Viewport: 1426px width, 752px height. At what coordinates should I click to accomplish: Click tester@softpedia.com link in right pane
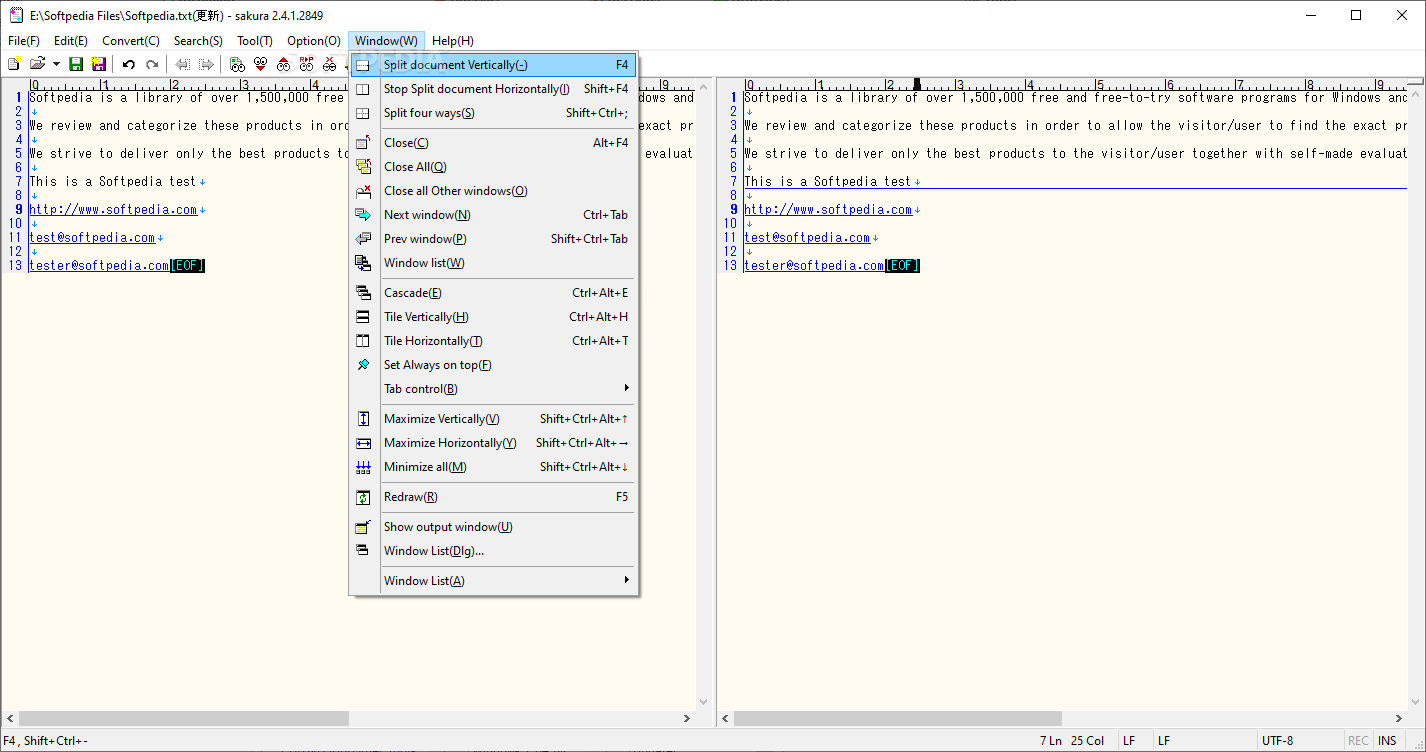(814, 266)
